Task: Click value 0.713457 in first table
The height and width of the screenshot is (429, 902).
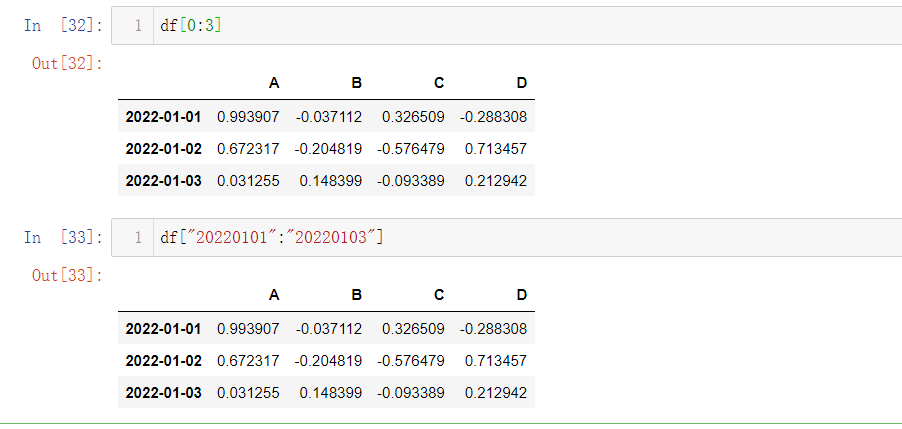Action: [495, 149]
